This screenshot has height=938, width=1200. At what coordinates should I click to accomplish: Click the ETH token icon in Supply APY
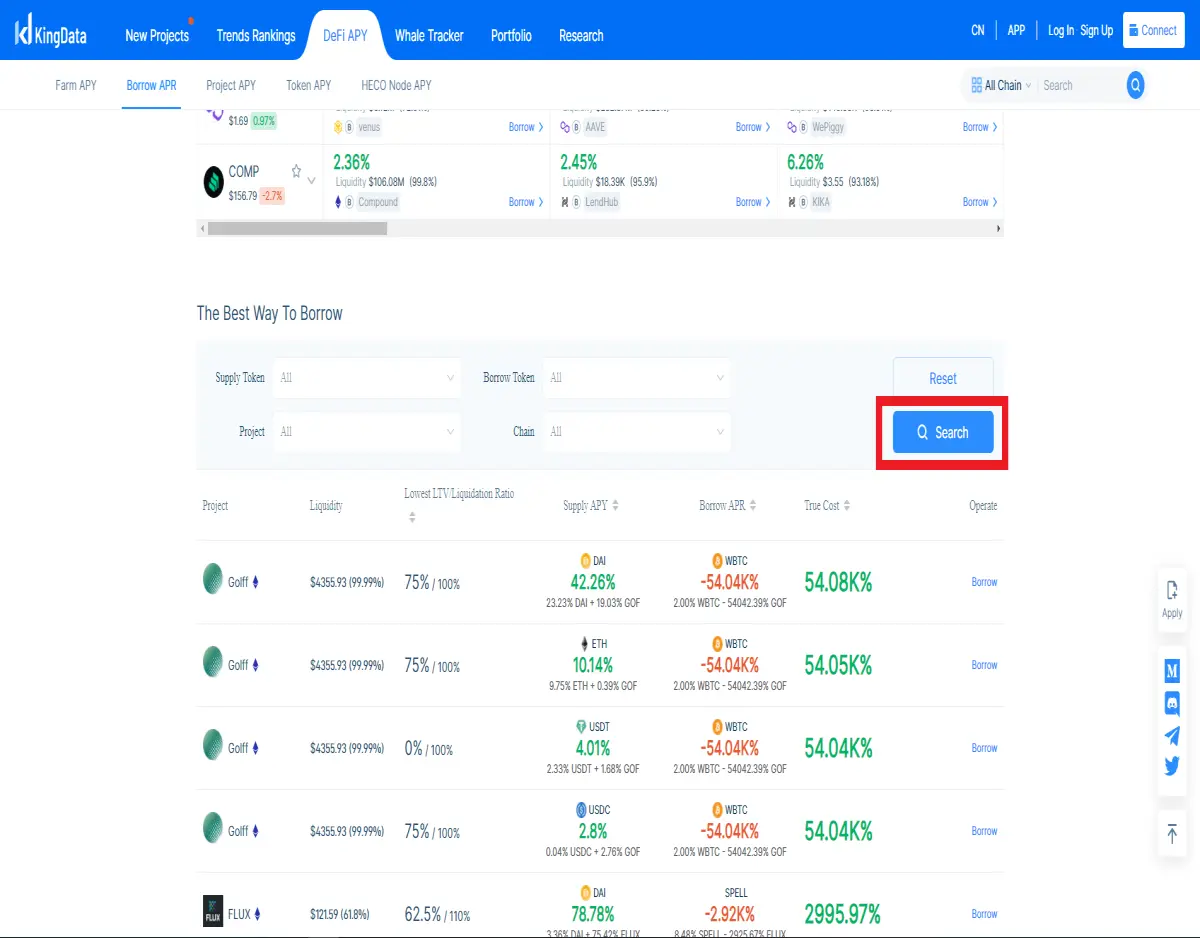tap(585, 644)
